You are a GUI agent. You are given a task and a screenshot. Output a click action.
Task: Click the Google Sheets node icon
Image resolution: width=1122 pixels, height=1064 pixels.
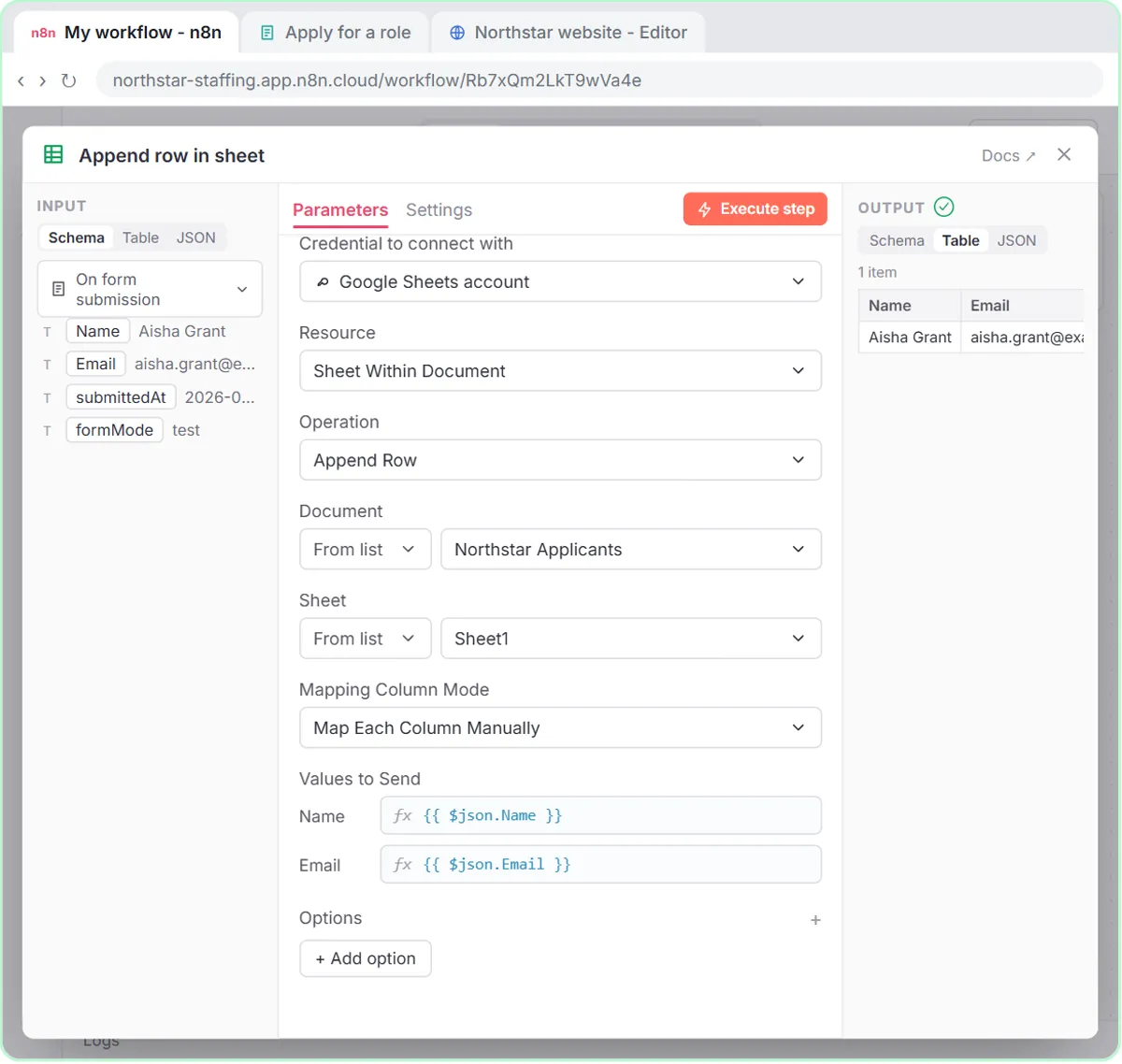pyautogui.click(x=53, y=155)
